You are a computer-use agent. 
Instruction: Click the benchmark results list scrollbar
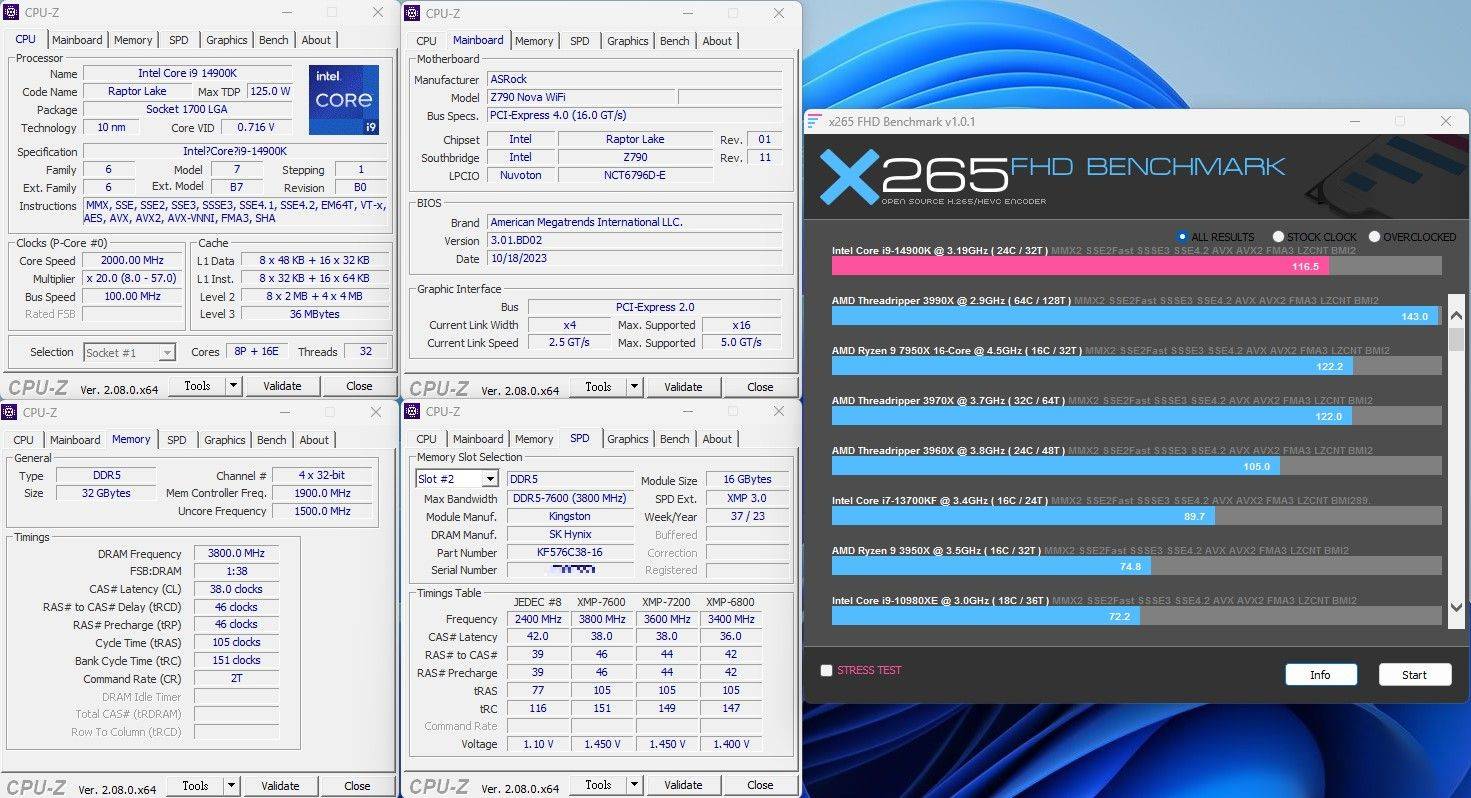1456,450
